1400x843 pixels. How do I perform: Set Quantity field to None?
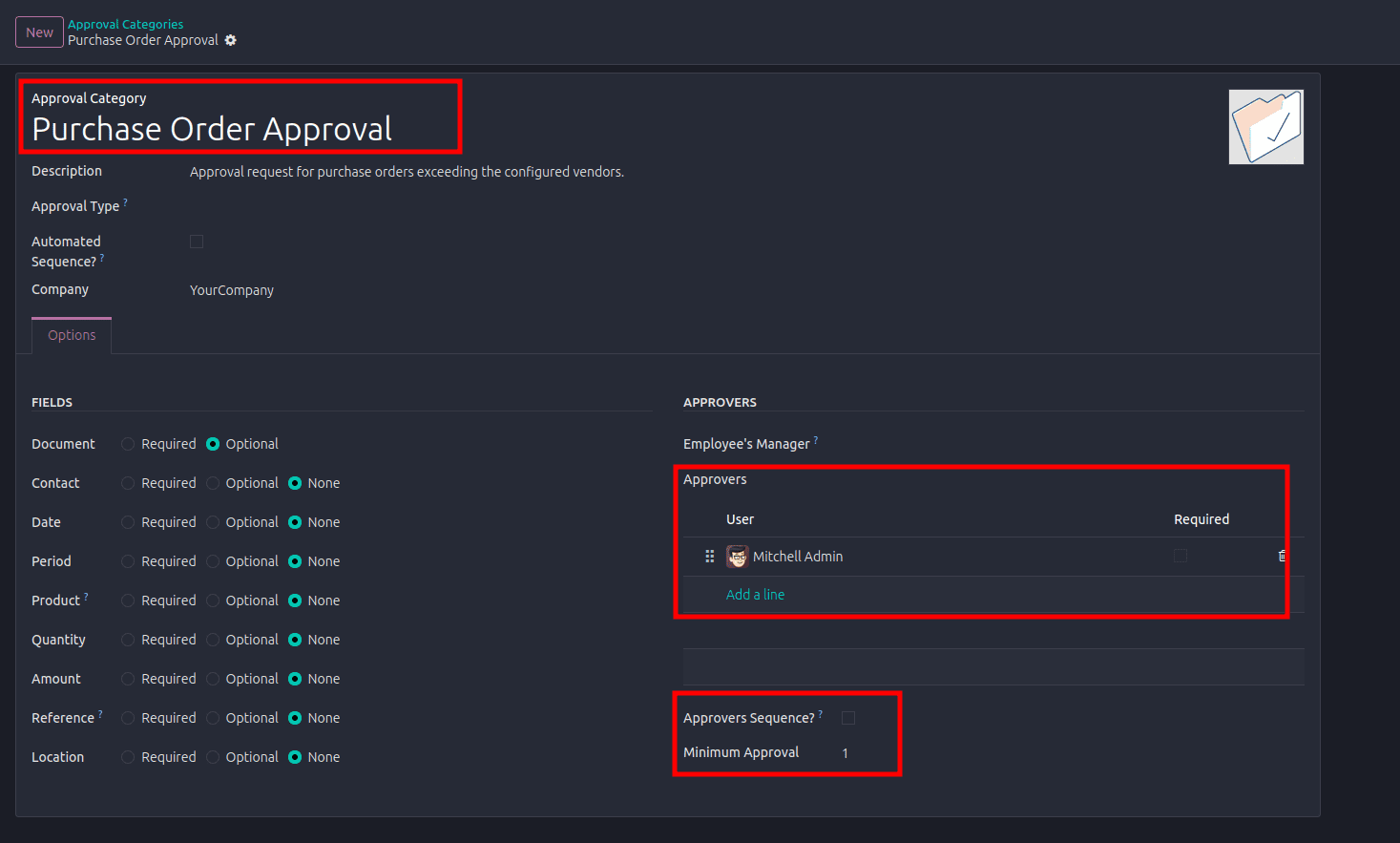point(295,640)
